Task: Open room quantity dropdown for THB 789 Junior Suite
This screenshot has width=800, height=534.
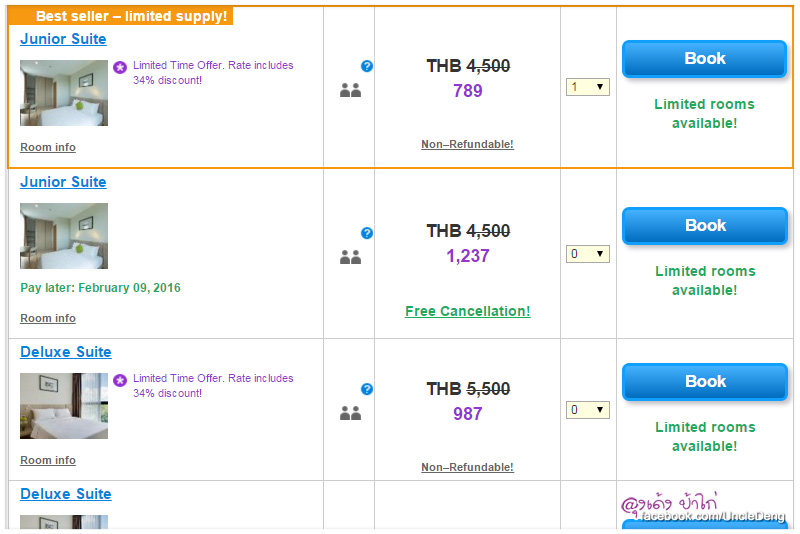Action: pyautogui.click(x=588, y=87)
